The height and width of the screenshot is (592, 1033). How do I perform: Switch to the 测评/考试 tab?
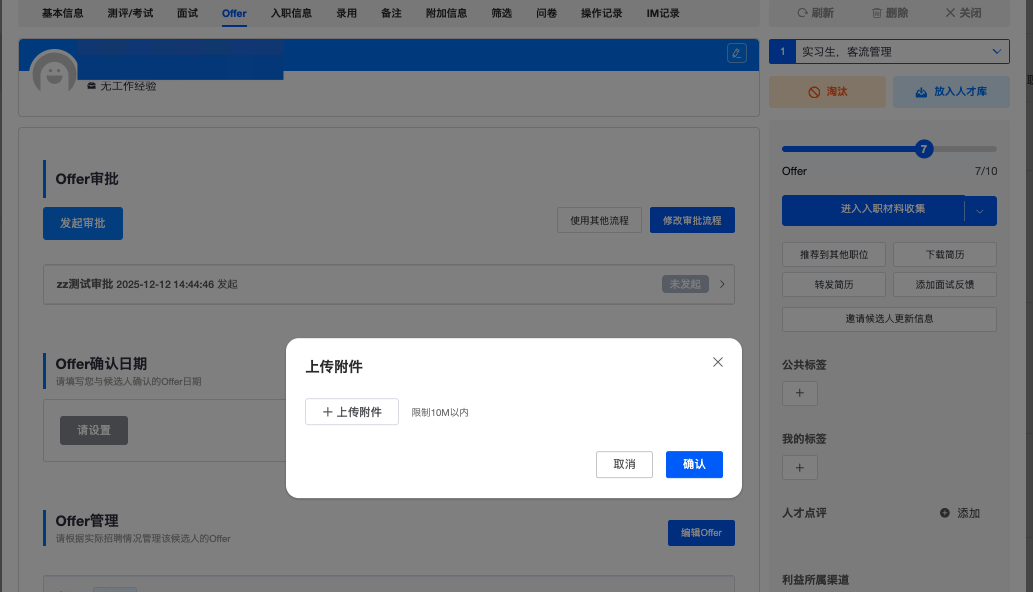pyautogui.click(x=130, y=13)
